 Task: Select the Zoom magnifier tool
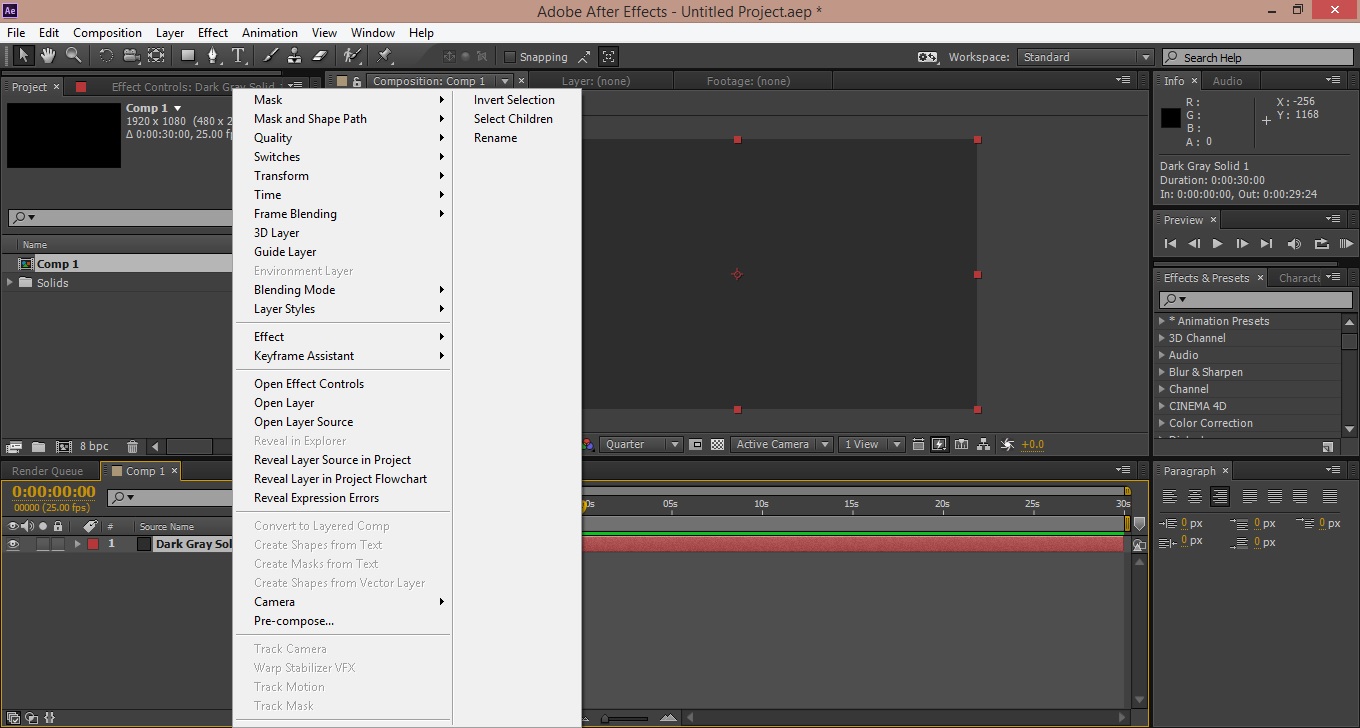(73, 56)
